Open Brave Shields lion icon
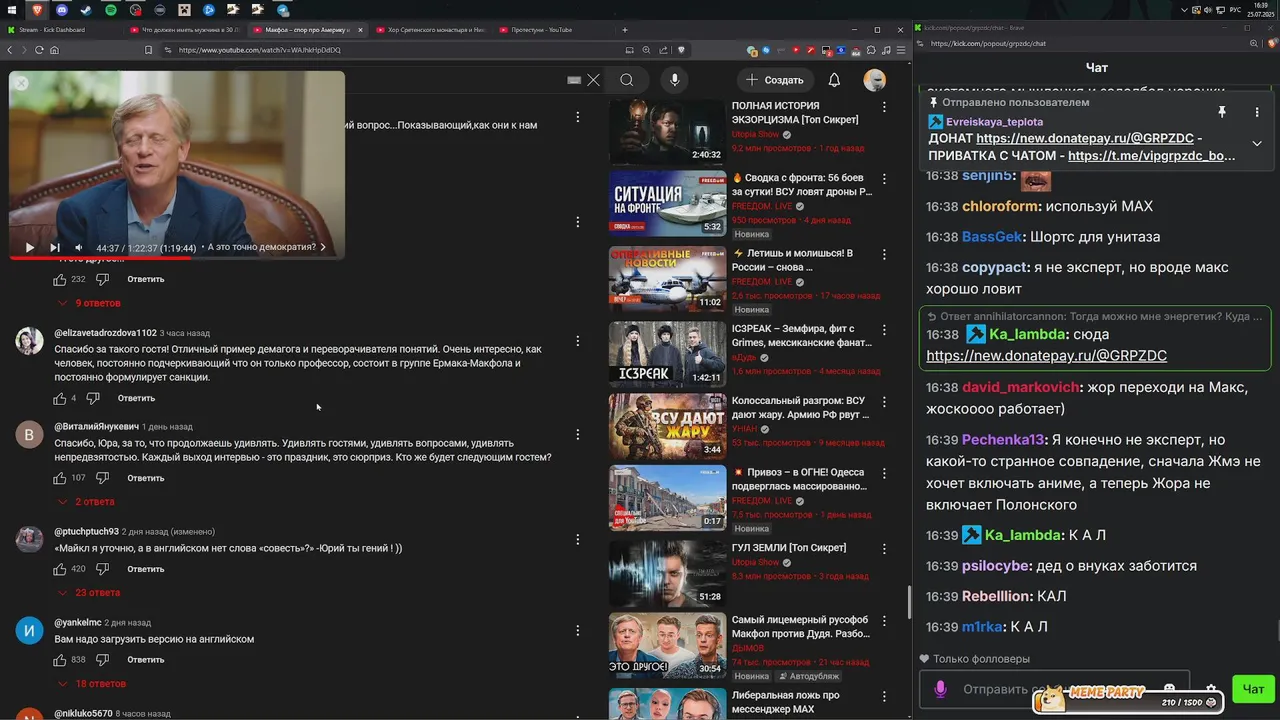 click(681, 50)
